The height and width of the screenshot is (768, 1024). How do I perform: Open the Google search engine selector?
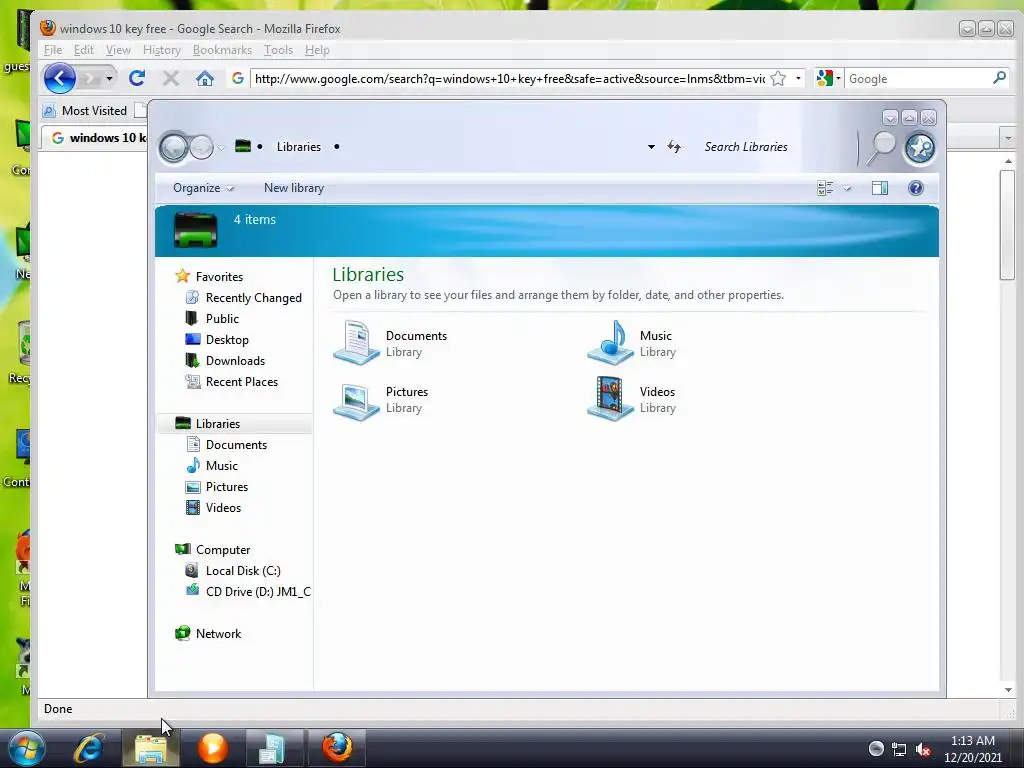point(828,78)
